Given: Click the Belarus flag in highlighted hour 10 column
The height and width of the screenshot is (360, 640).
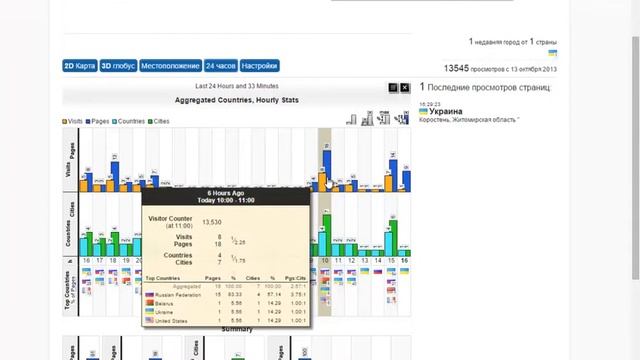Looking at the screenshot, I should (x=324, y=281).
